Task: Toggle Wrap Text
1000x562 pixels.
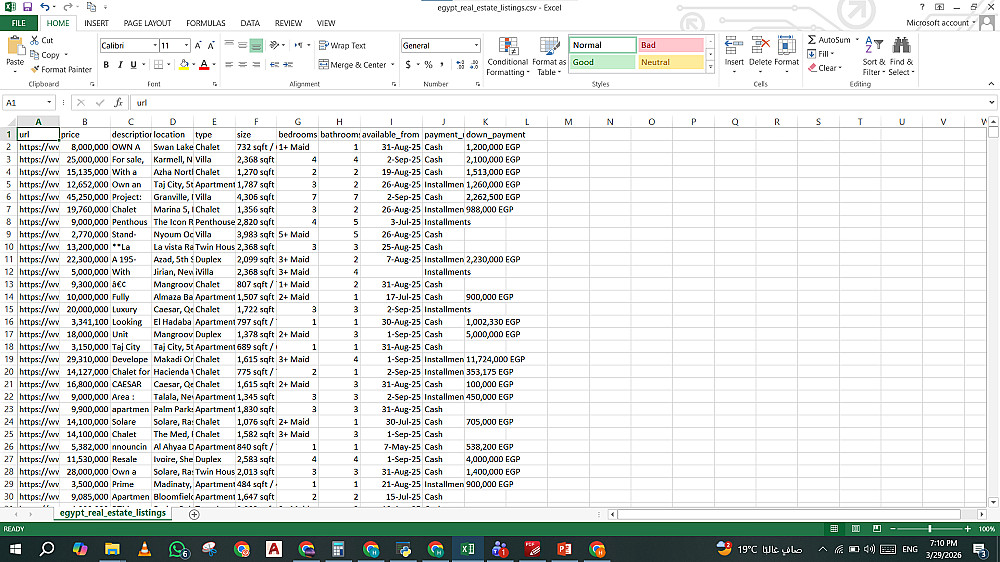Action: pos(342,45)
